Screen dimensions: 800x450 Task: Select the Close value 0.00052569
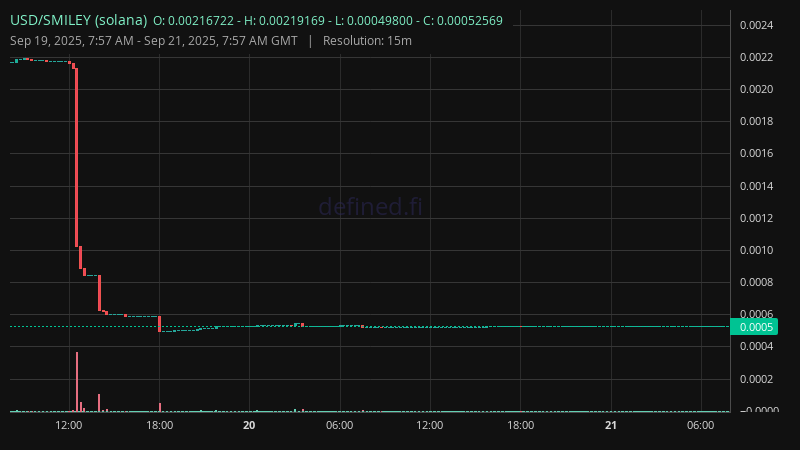tap(470, 21)
